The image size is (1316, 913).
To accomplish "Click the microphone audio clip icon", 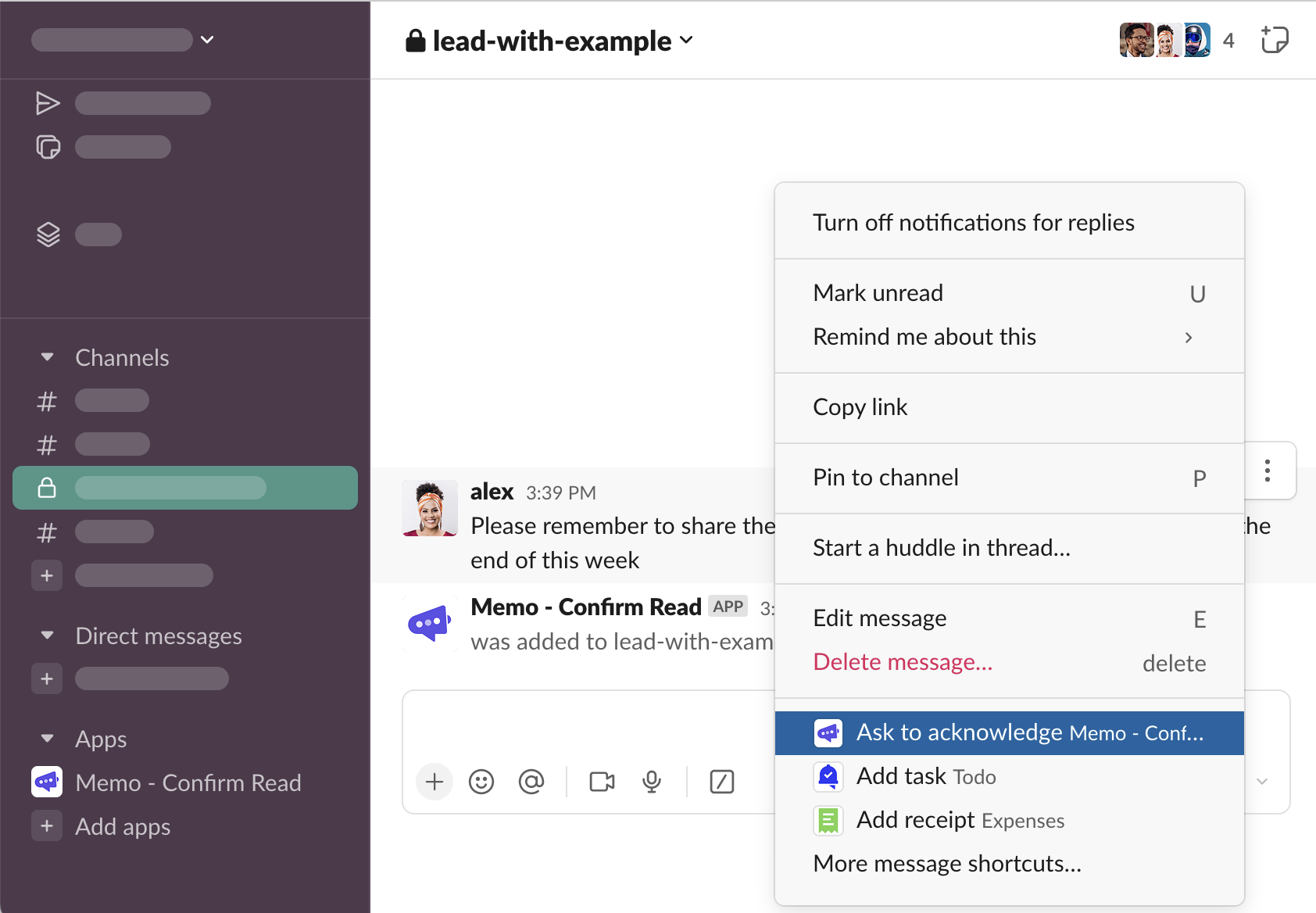I will [x=652, y=782].
